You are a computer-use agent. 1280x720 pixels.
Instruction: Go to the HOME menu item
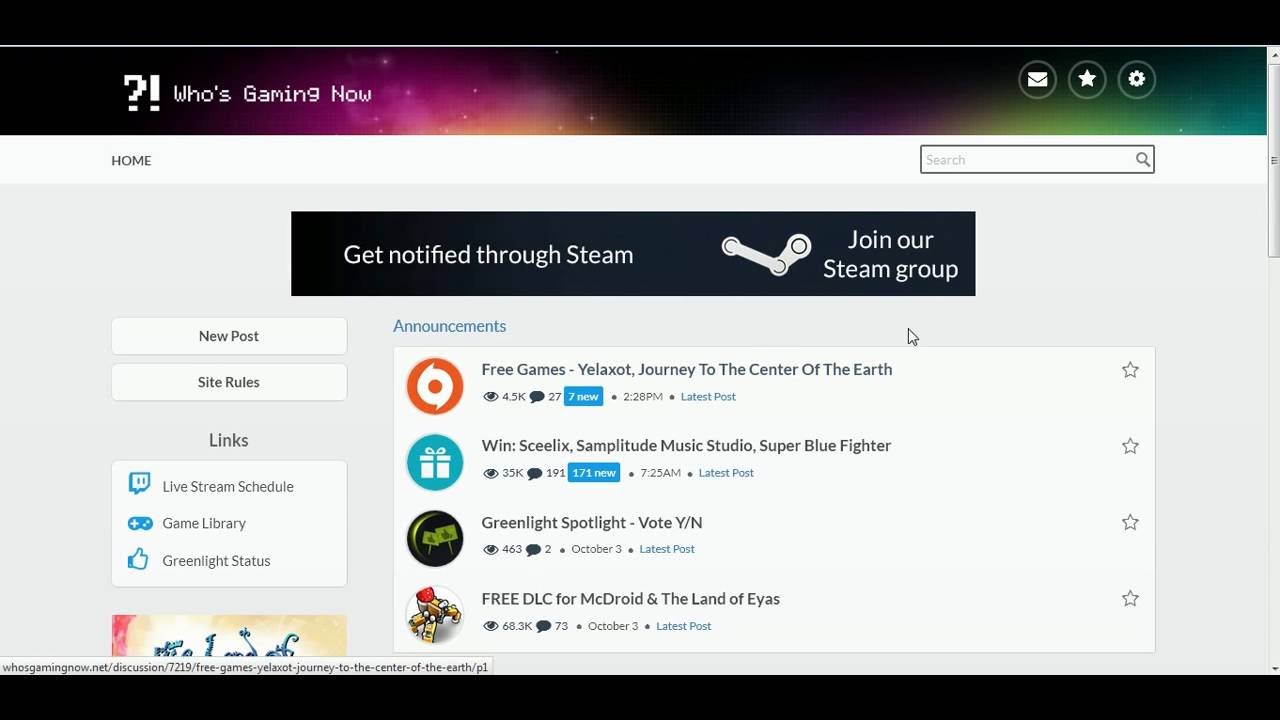pos(131,160)
